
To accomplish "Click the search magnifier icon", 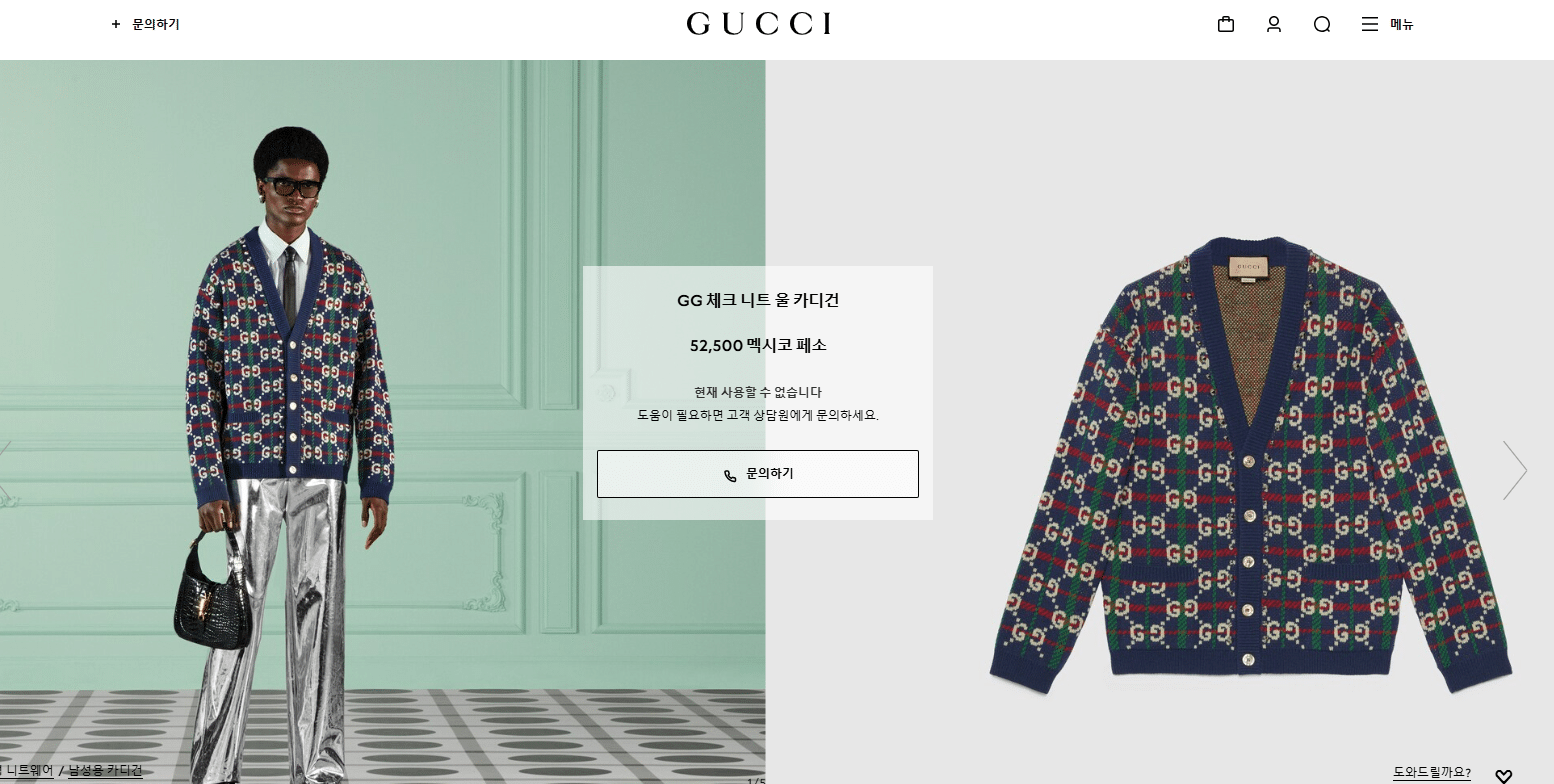I will tap(1322, 24).
